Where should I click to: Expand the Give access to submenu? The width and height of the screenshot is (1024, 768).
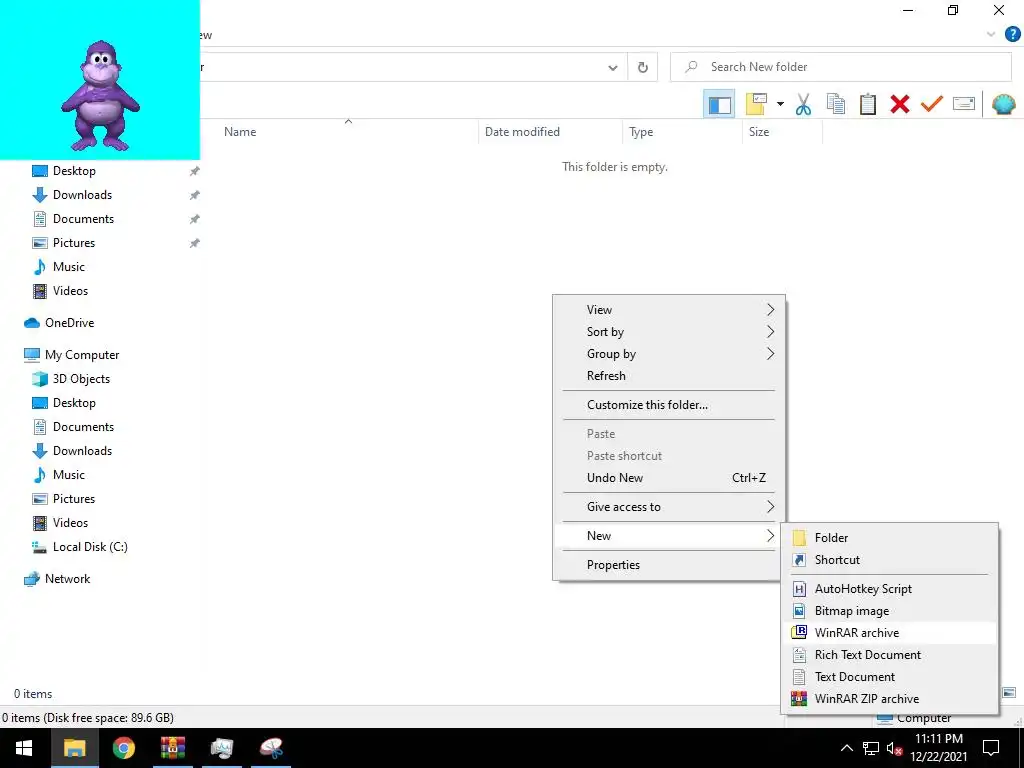[x=668, y=507]
